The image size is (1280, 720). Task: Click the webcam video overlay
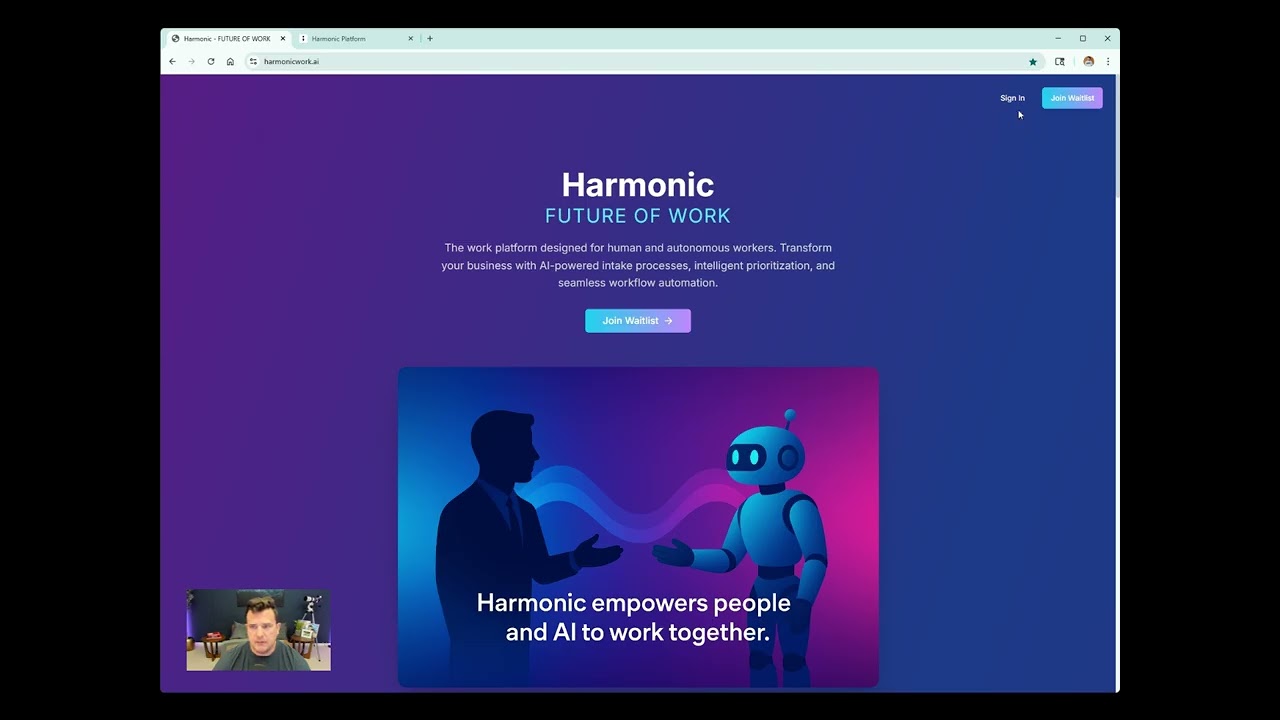tap(258, 630)
